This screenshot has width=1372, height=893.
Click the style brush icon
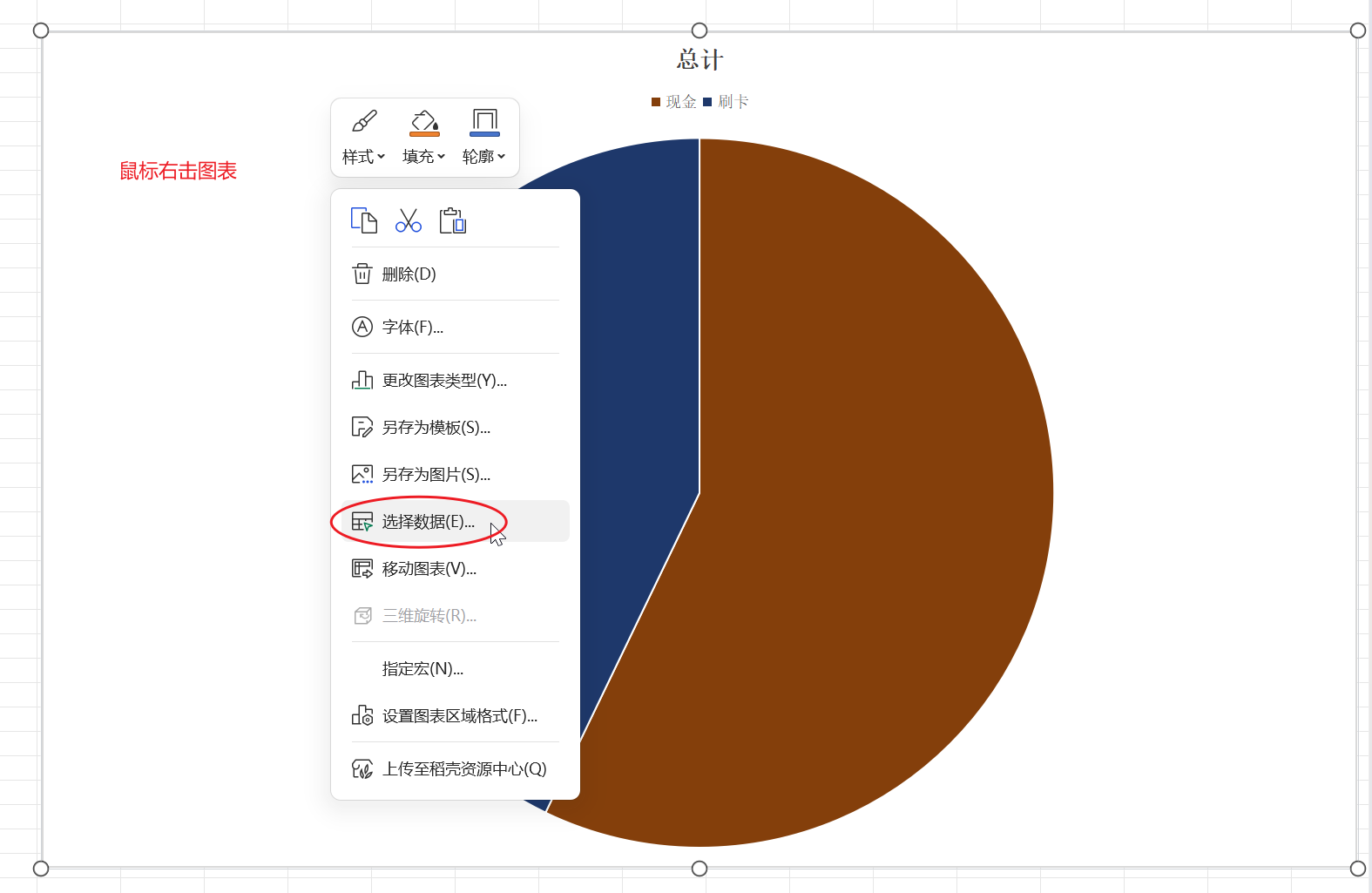[x=364, y=121]
